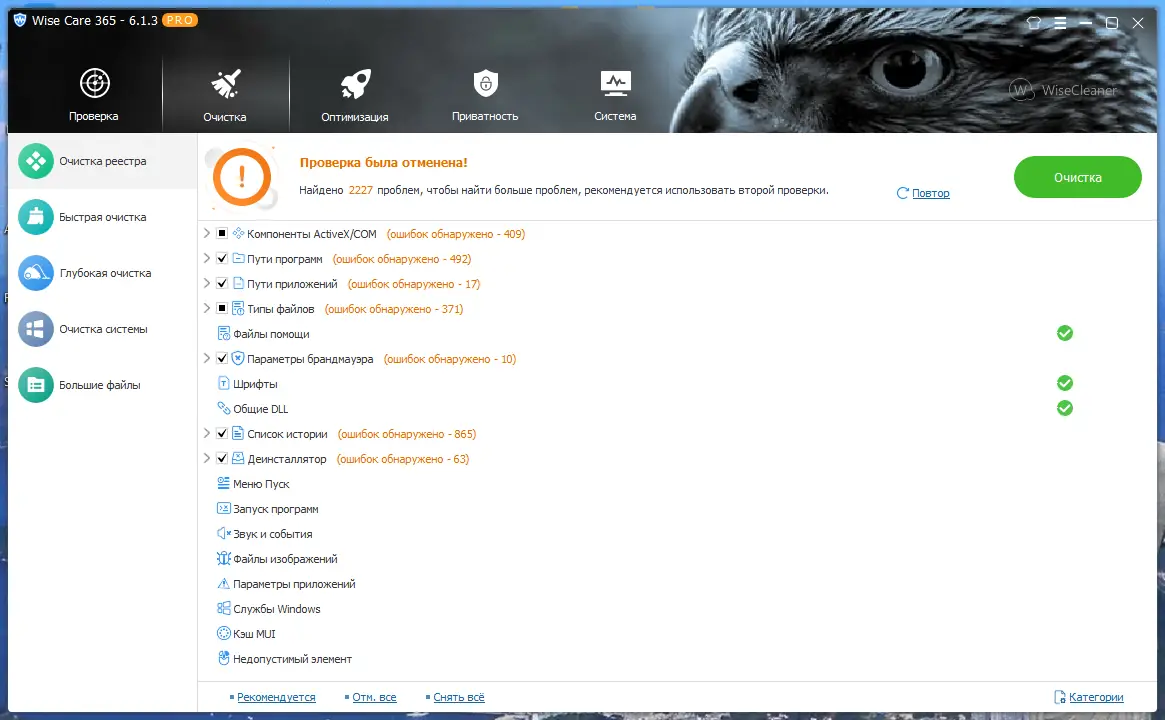The width and height of the screenshot is (1165, 720).
Task: Click the Недопустимый элемент row icon
Action: pos(223,658)
